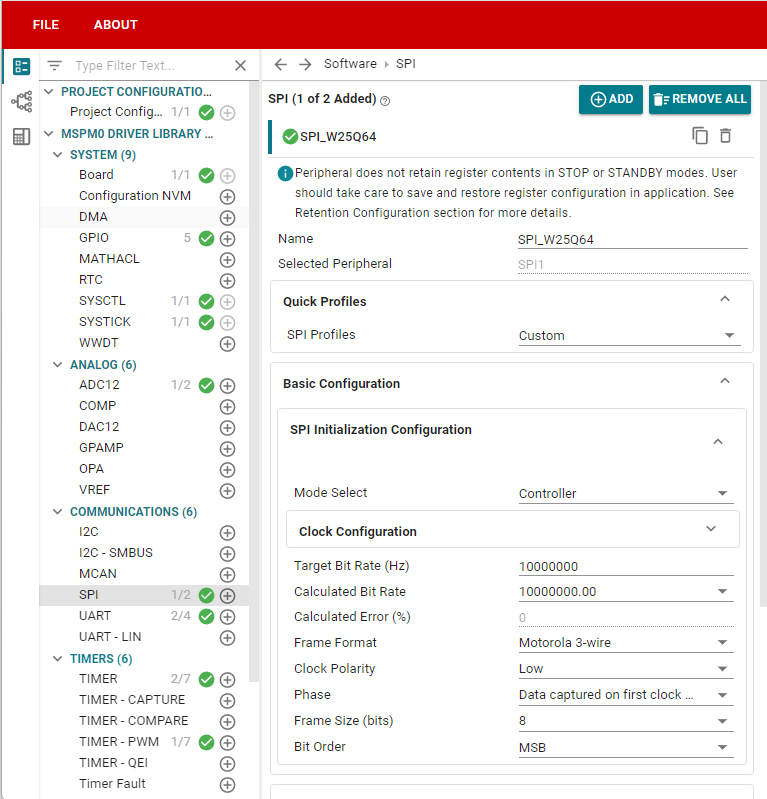The height and width of the screenshot is (799, 767).
Task: Go forward with the right arrow
Action: tap(305, 64)
